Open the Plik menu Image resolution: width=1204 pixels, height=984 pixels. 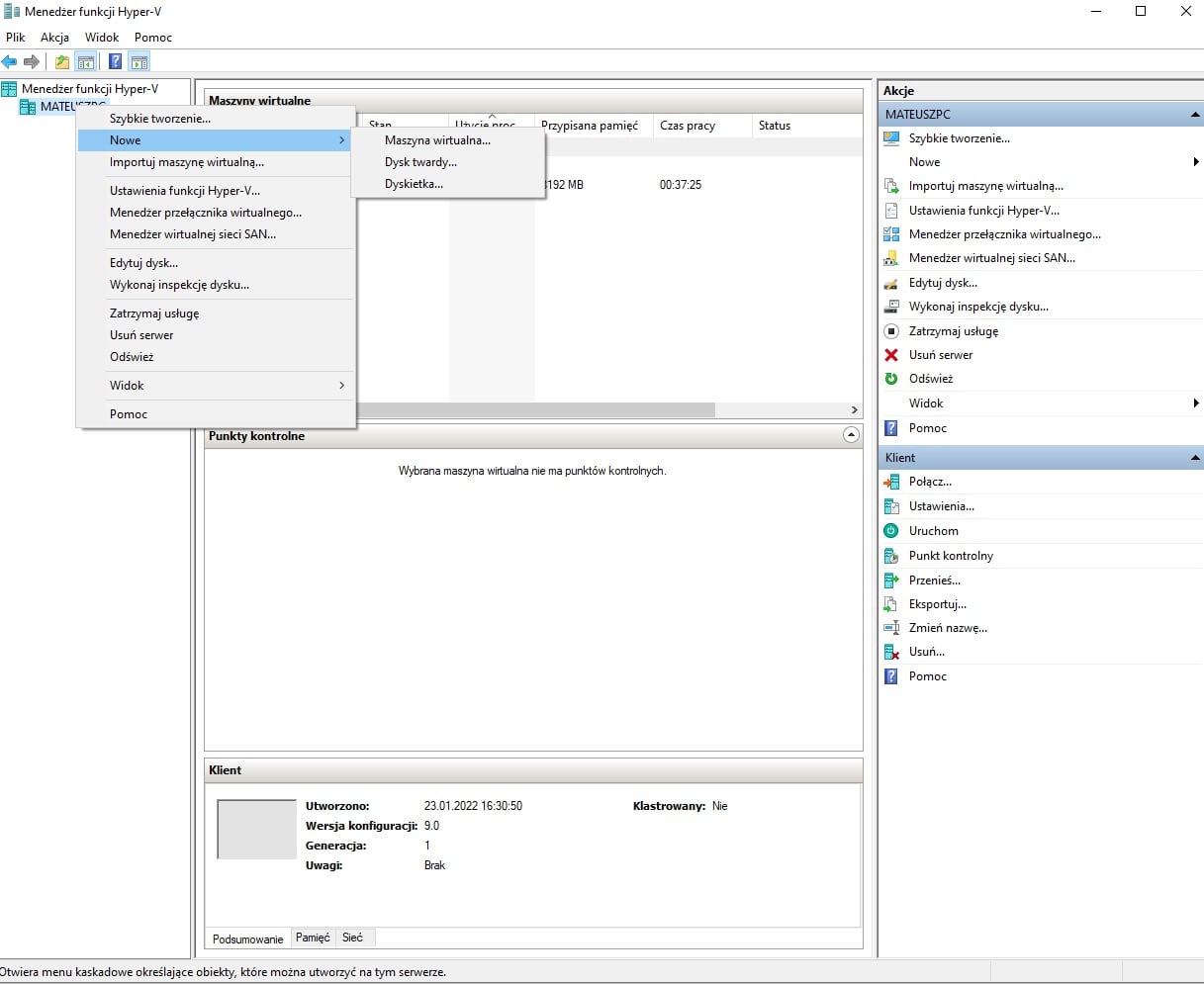pyautogui.click(x=16, y=38)
